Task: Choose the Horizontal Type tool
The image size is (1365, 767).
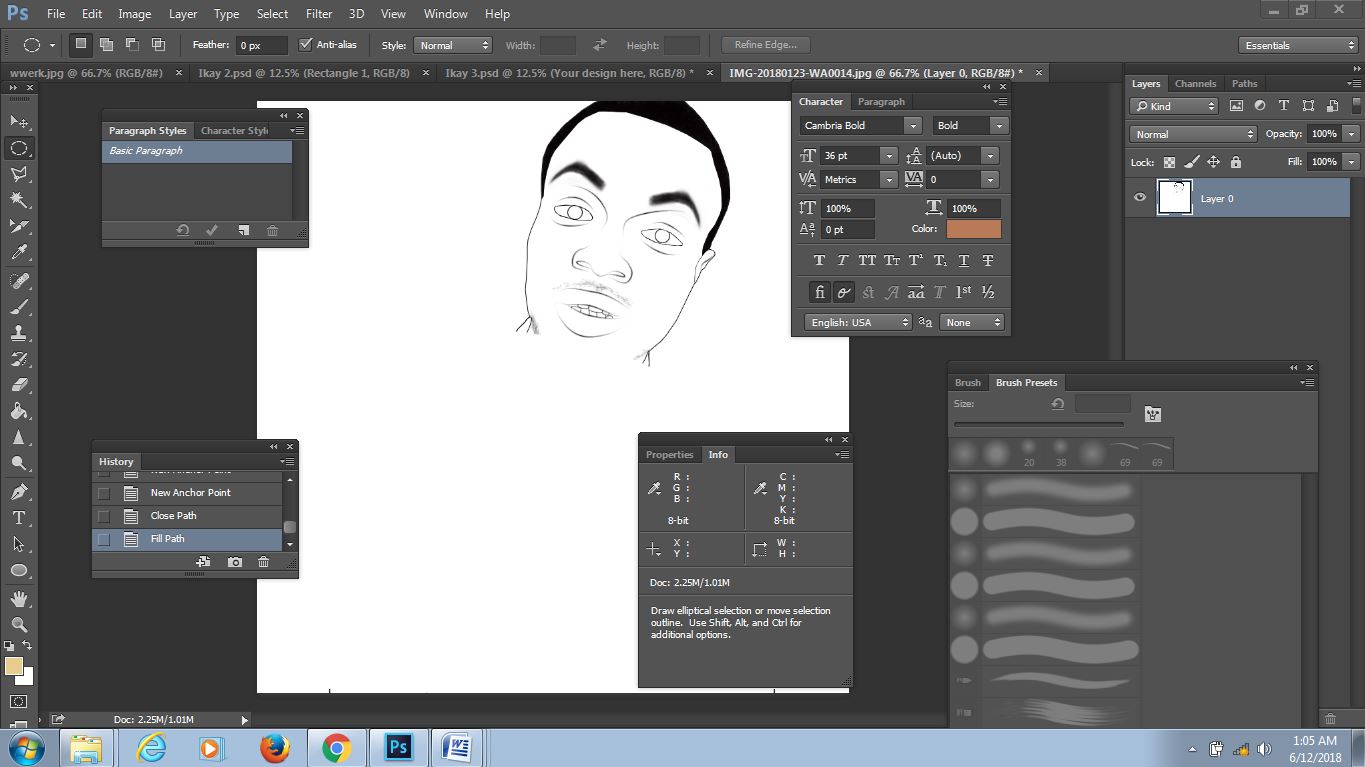Action: (x=19, y=518)
